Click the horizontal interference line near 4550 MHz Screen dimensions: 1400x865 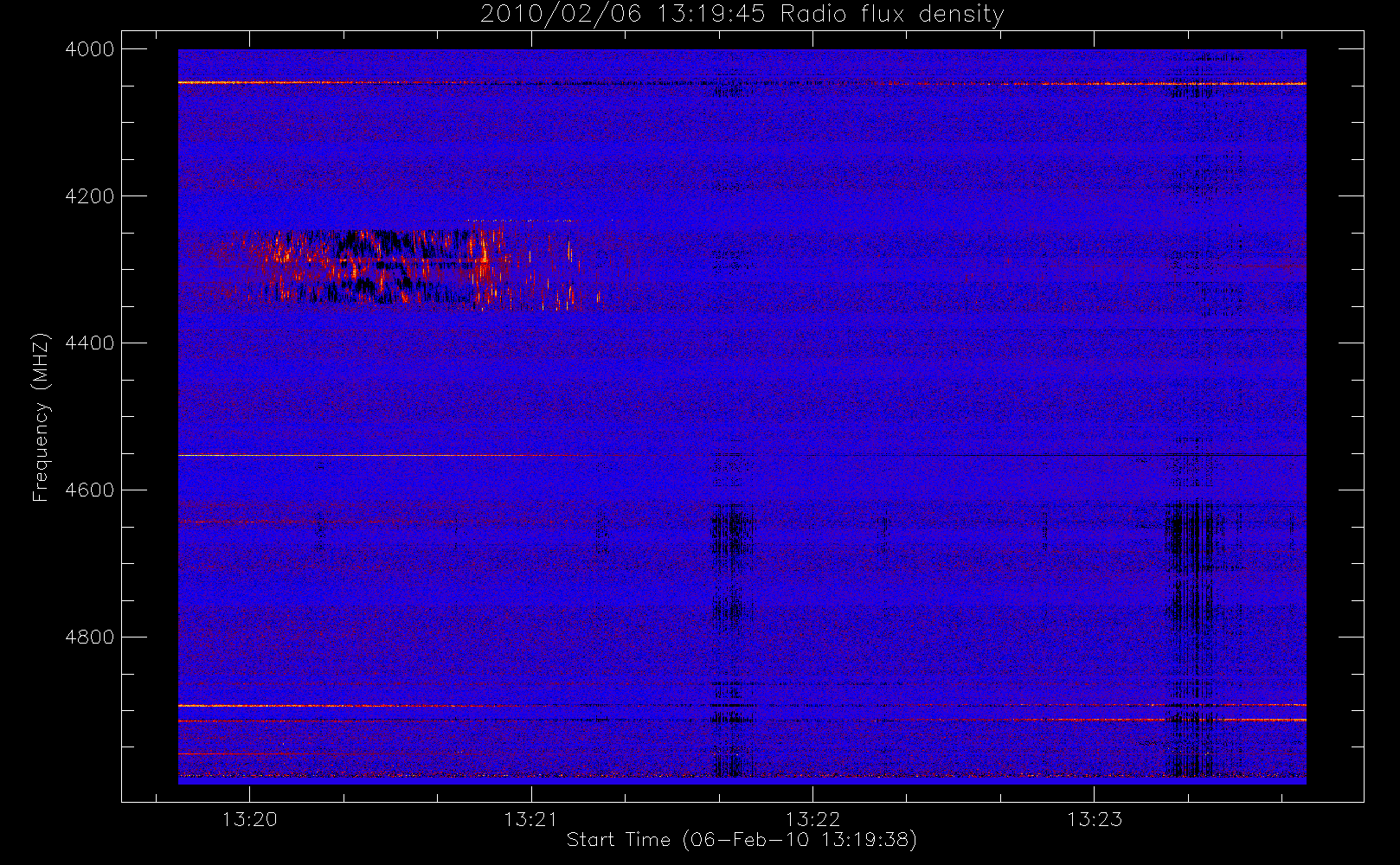point(742,455)
